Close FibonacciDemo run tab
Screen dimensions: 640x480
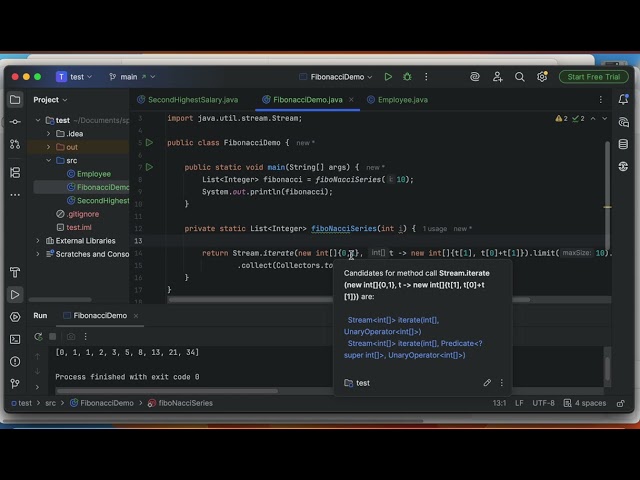136,316
